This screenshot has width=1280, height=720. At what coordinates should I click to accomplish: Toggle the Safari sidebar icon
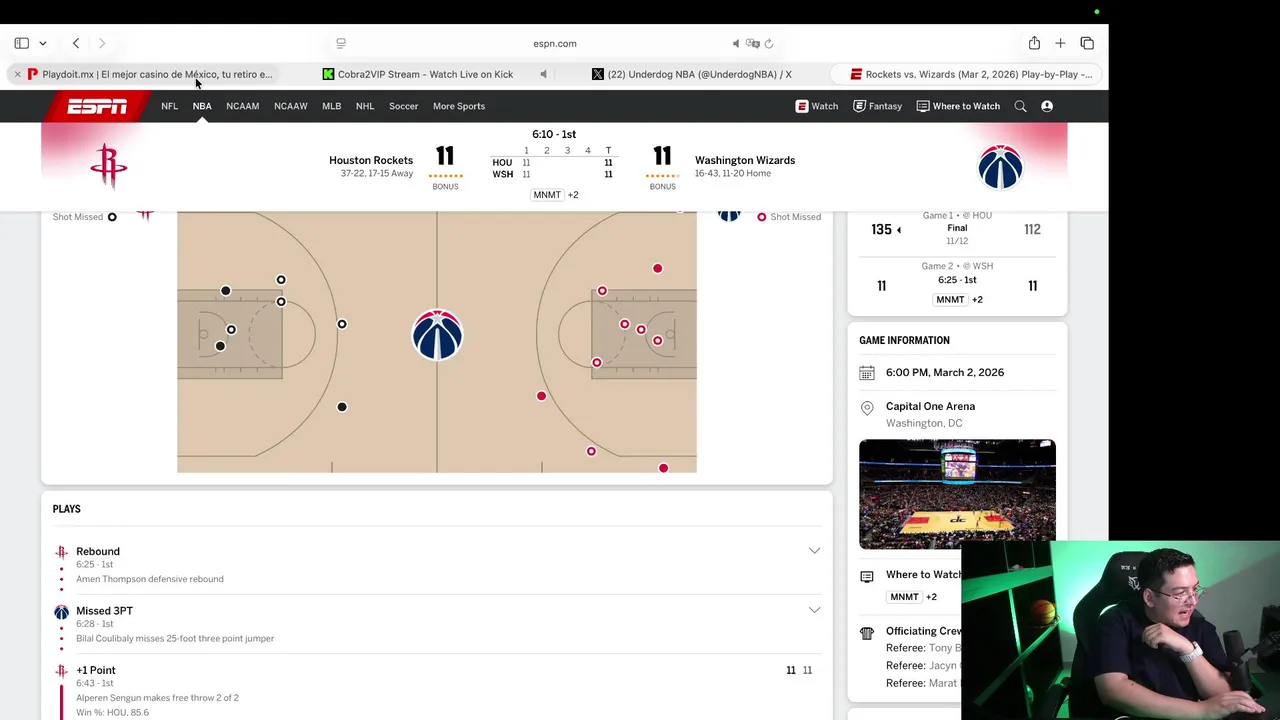point(21,43)
